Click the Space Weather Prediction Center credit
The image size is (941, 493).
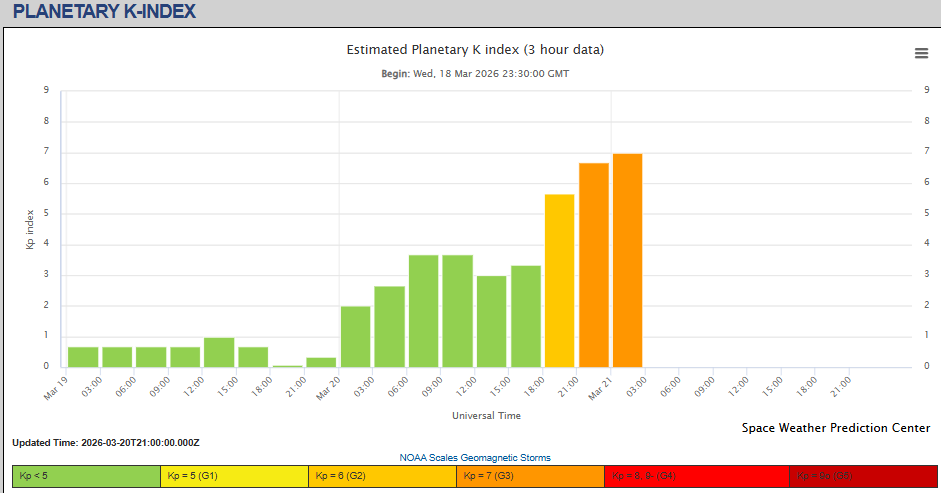836,428
